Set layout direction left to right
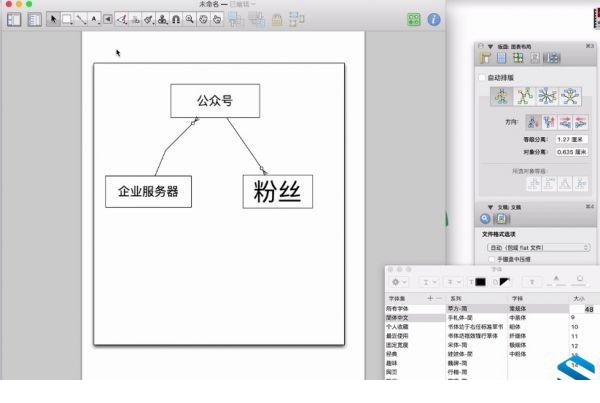600x403 pixels. (x=565, y=122)
